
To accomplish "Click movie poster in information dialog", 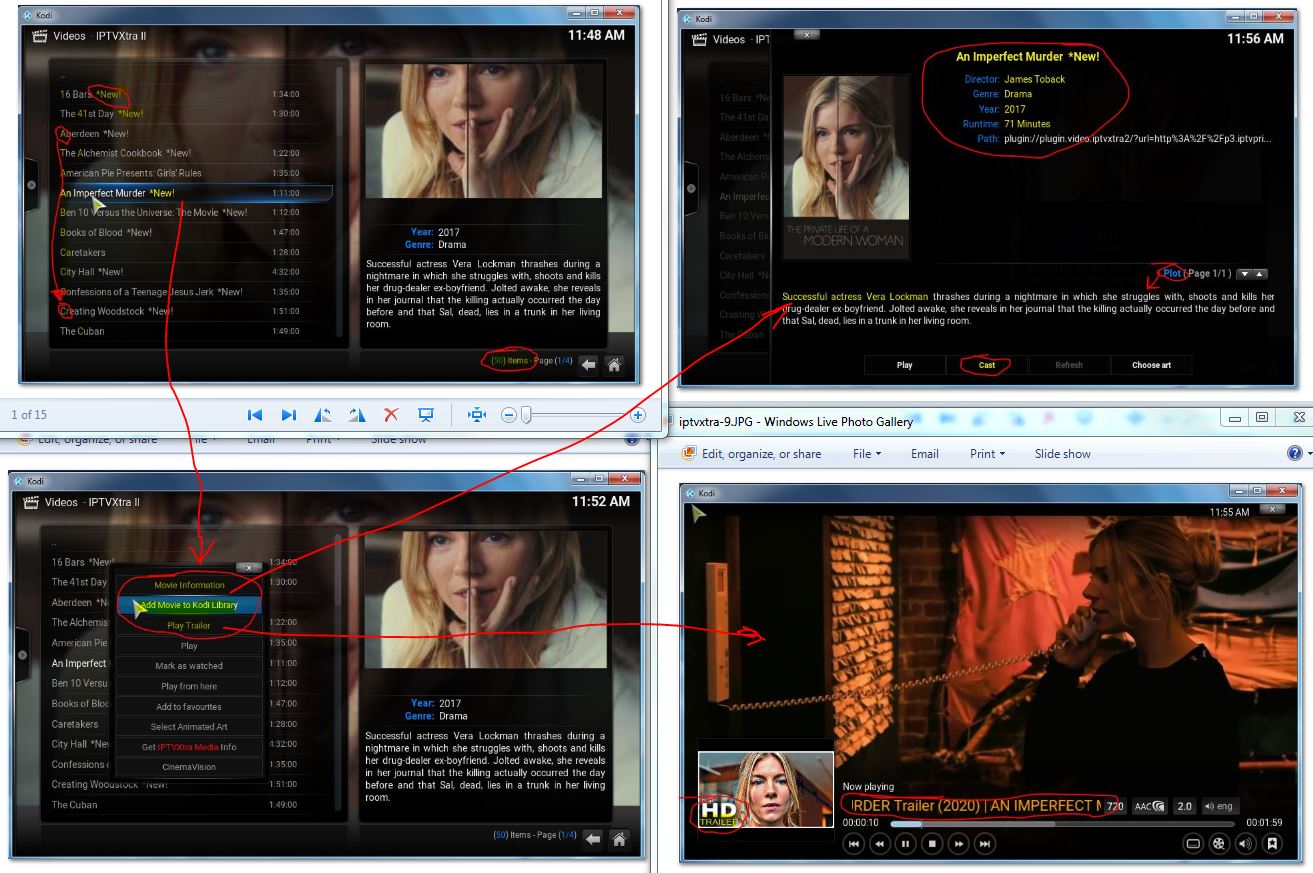I will [x=846, y=167].
